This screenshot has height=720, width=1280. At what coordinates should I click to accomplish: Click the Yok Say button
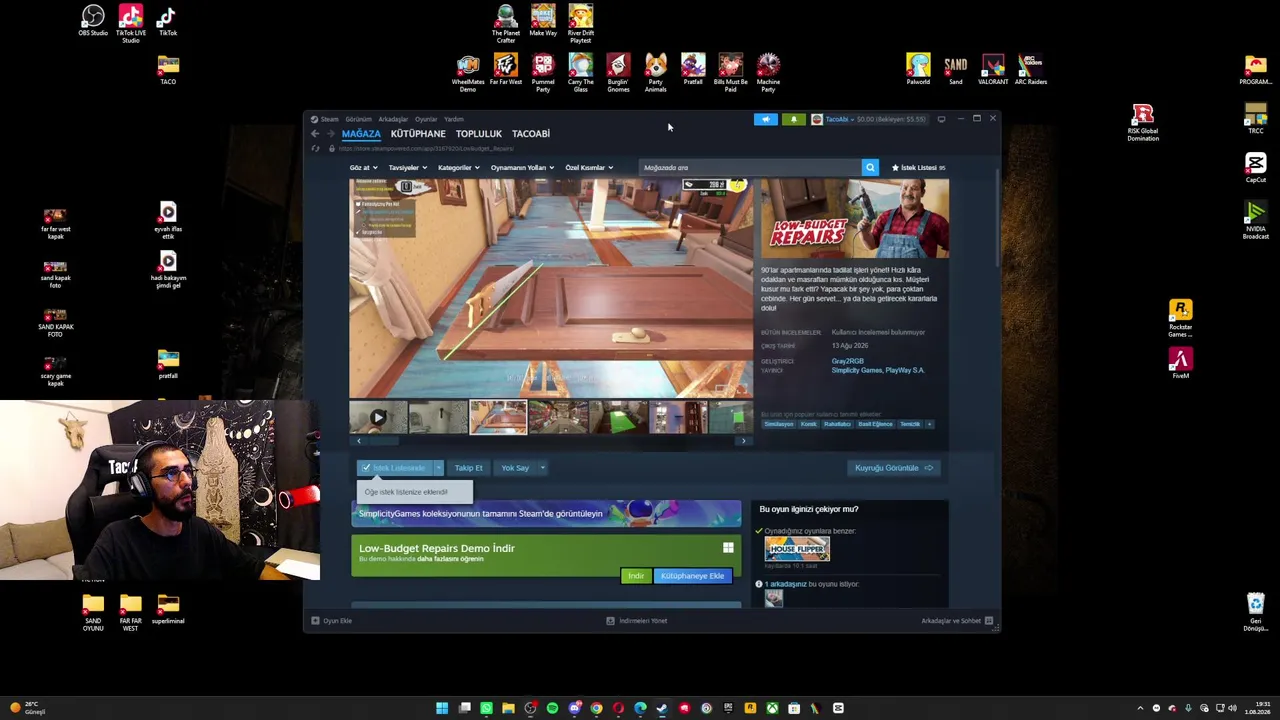coord(515,468)
